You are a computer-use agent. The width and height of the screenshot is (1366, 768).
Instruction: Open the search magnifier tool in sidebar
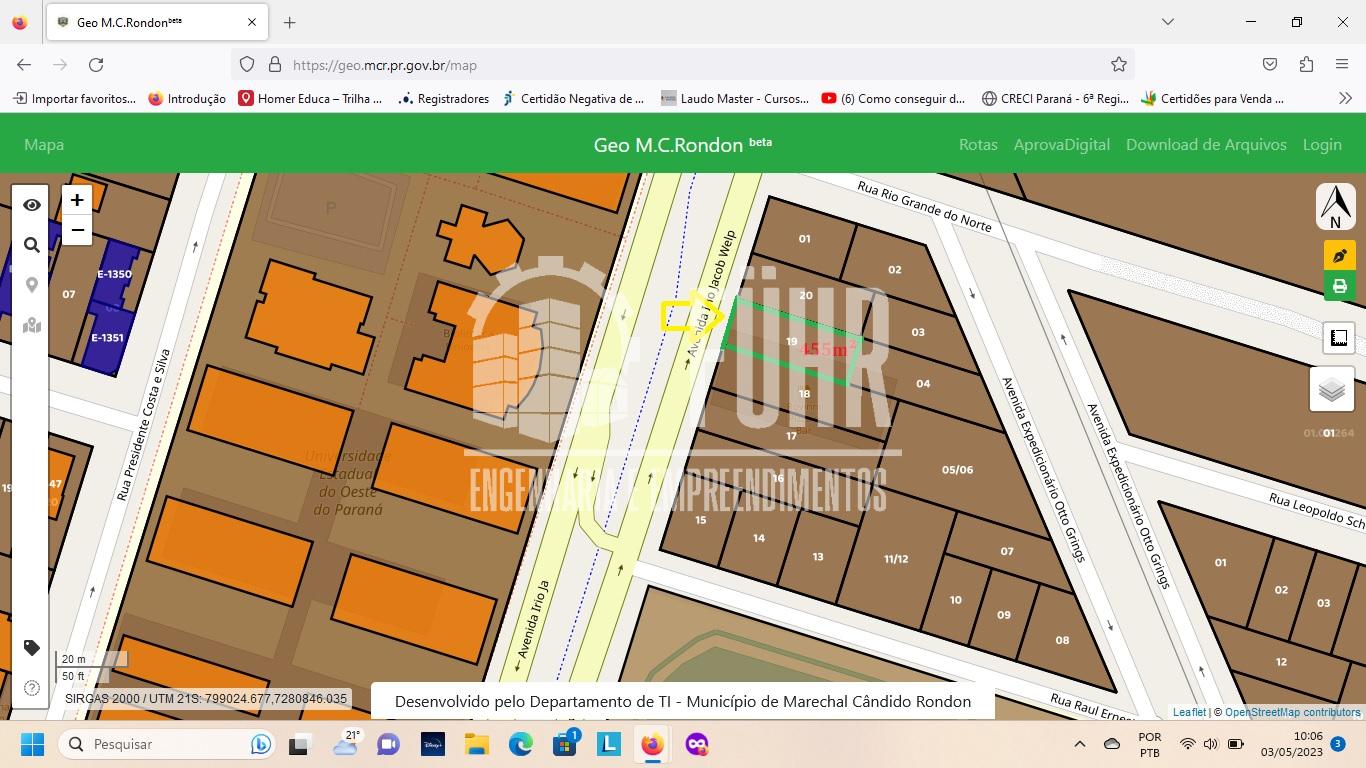(x=31, y=245)
